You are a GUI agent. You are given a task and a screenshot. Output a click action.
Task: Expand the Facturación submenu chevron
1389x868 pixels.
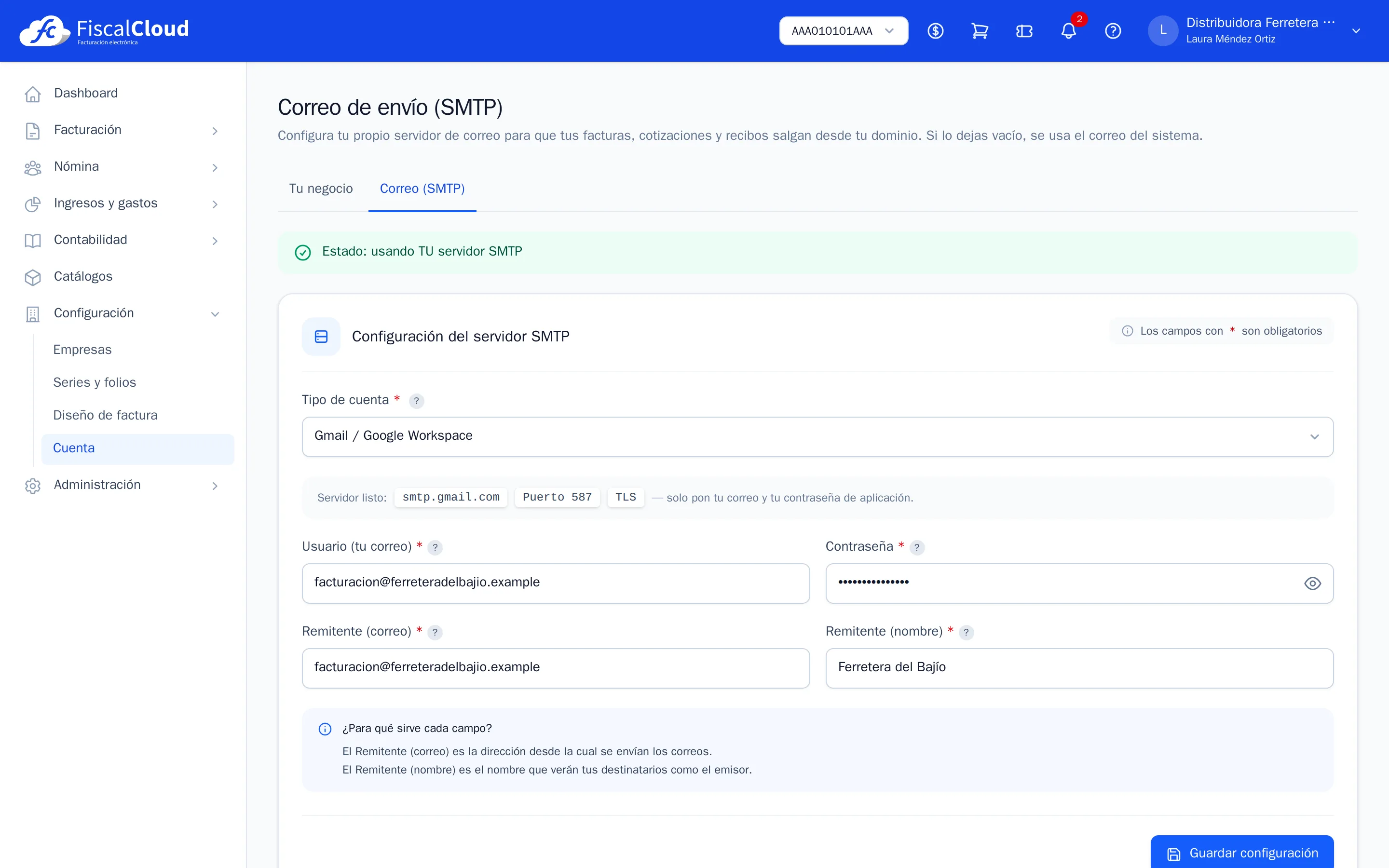click(215, 131)
